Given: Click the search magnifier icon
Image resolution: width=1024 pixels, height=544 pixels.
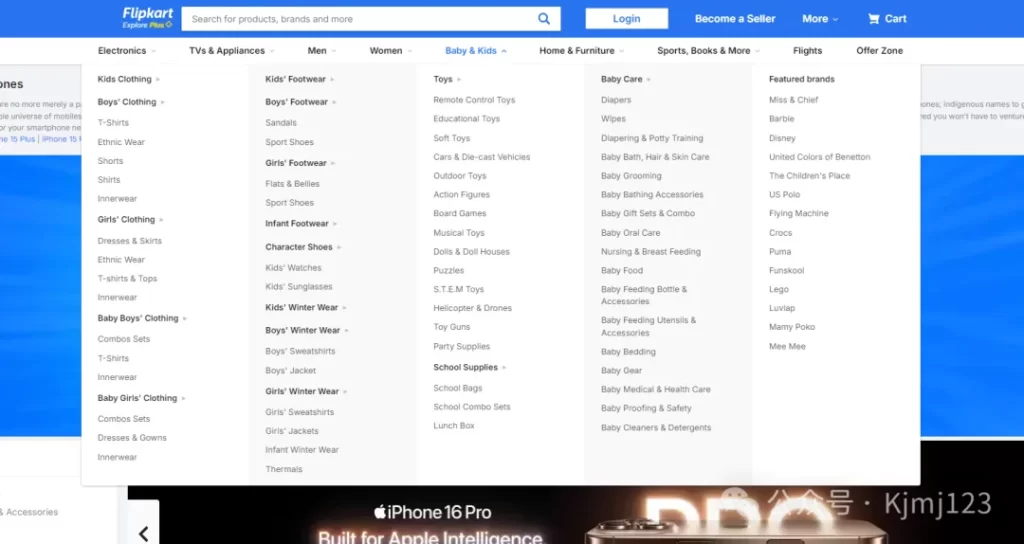Looking at the screenshot, I should 543,19.
